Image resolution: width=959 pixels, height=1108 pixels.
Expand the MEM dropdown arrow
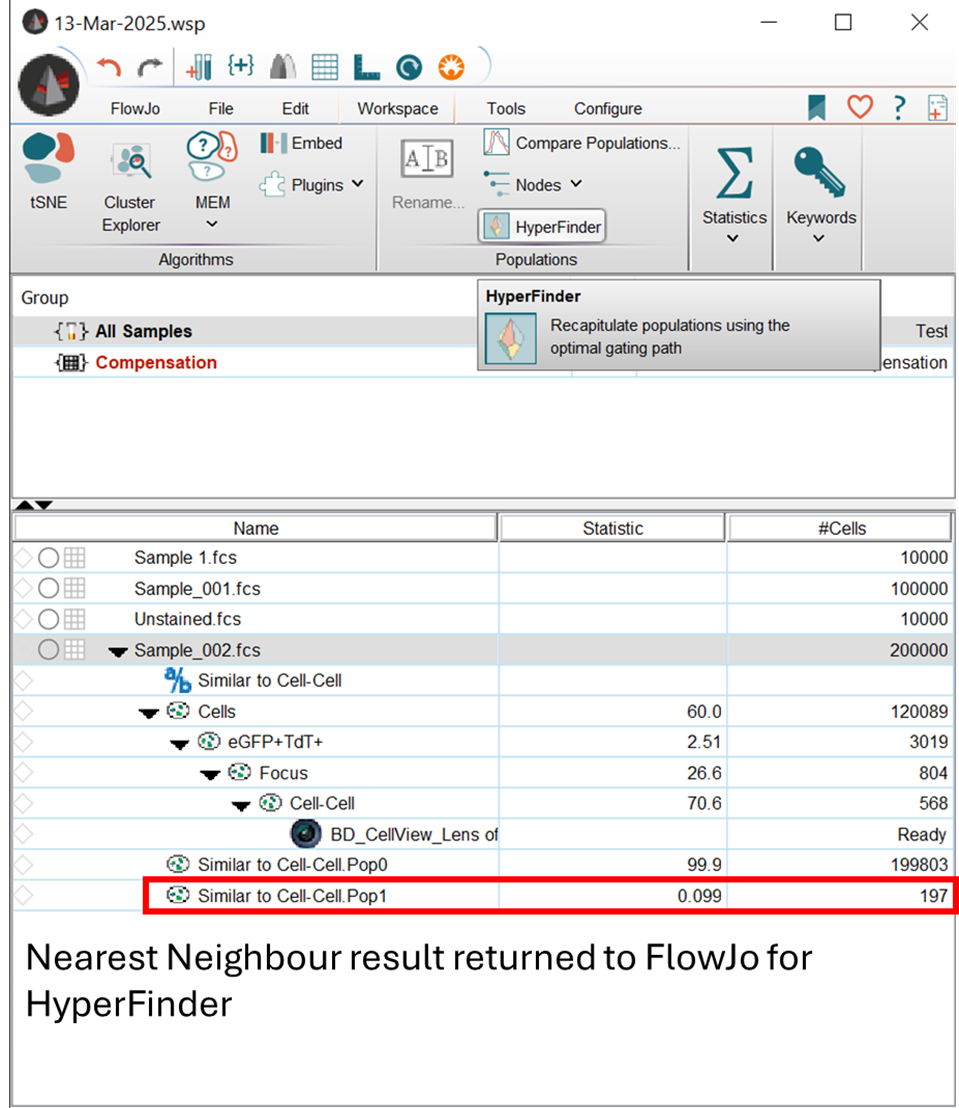coord(211,225)
